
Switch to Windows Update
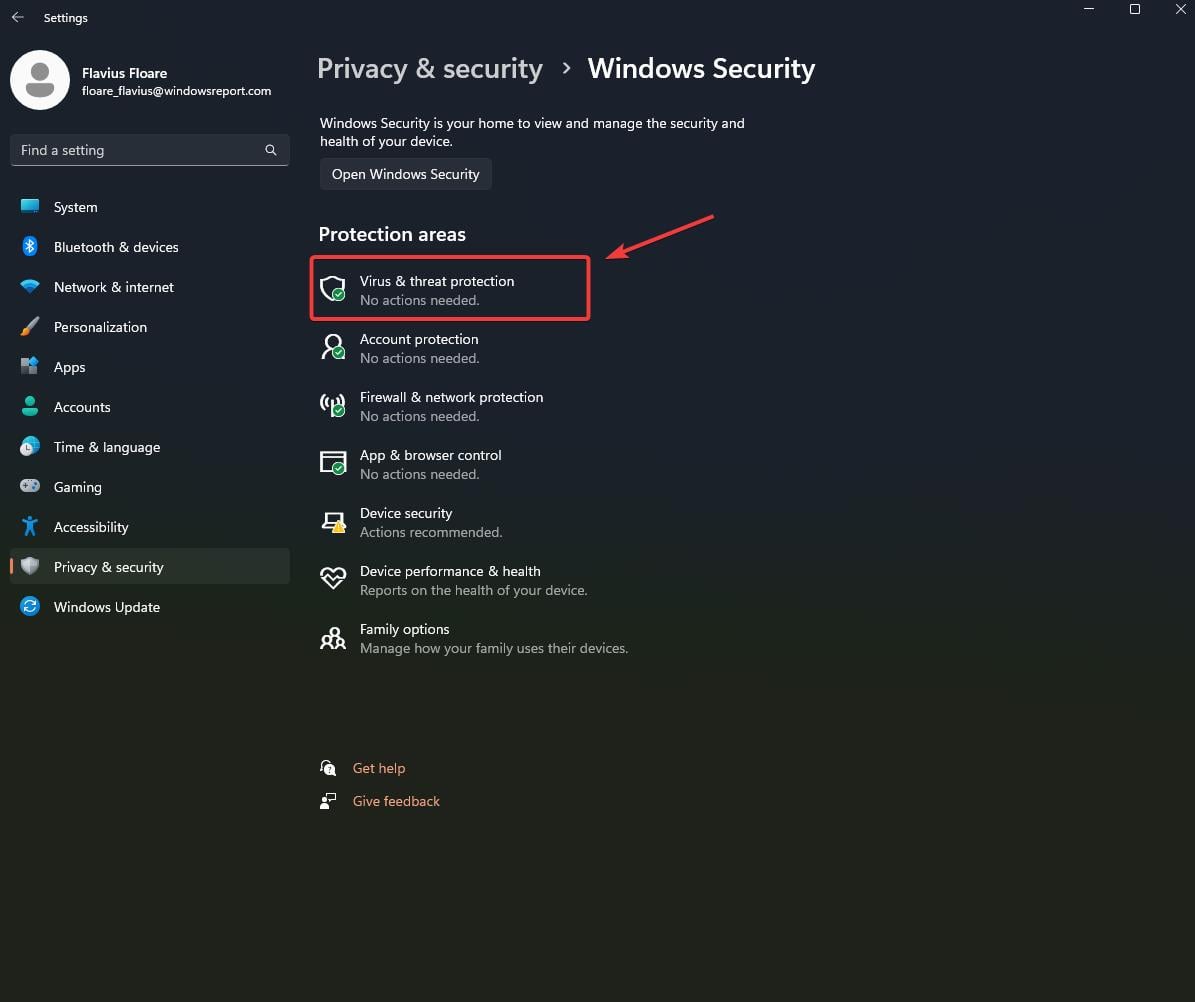tap(106, 607)
